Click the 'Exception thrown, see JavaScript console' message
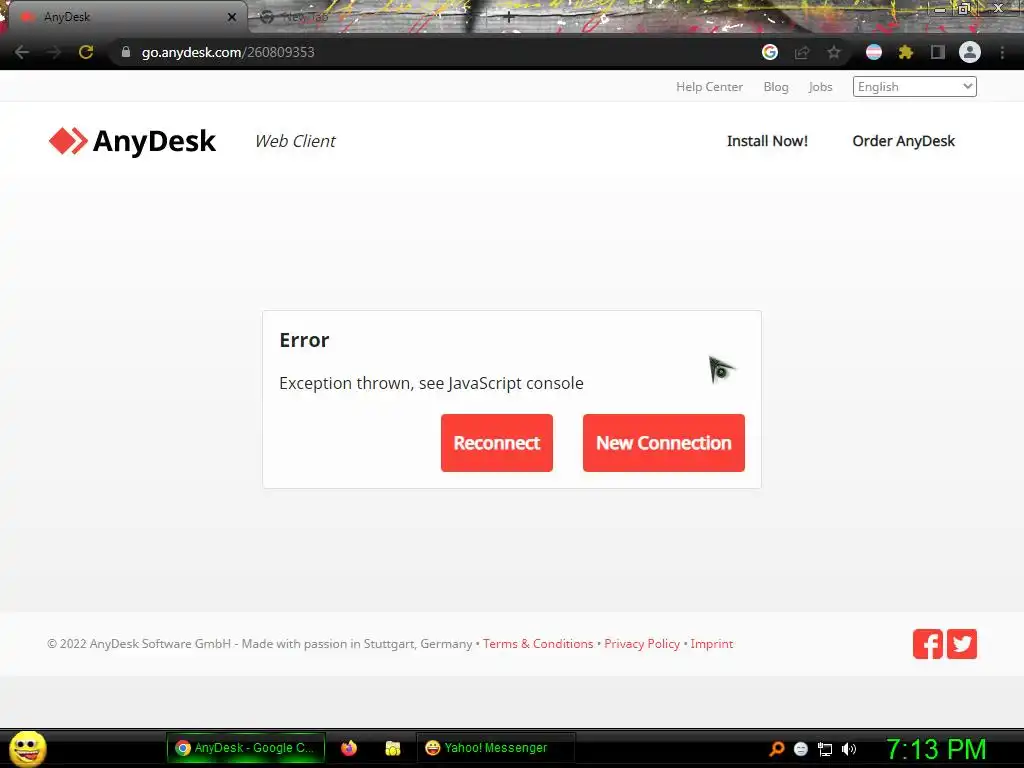The height and width of the screenshot is (768, 1024). pos(431,383)
